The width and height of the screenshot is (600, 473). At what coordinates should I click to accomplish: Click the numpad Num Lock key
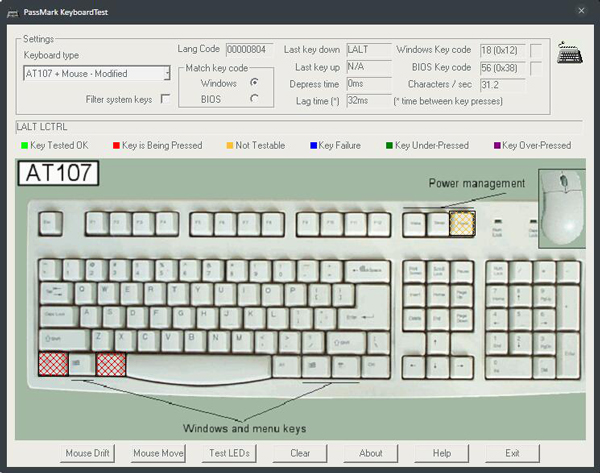pos(497,271)
